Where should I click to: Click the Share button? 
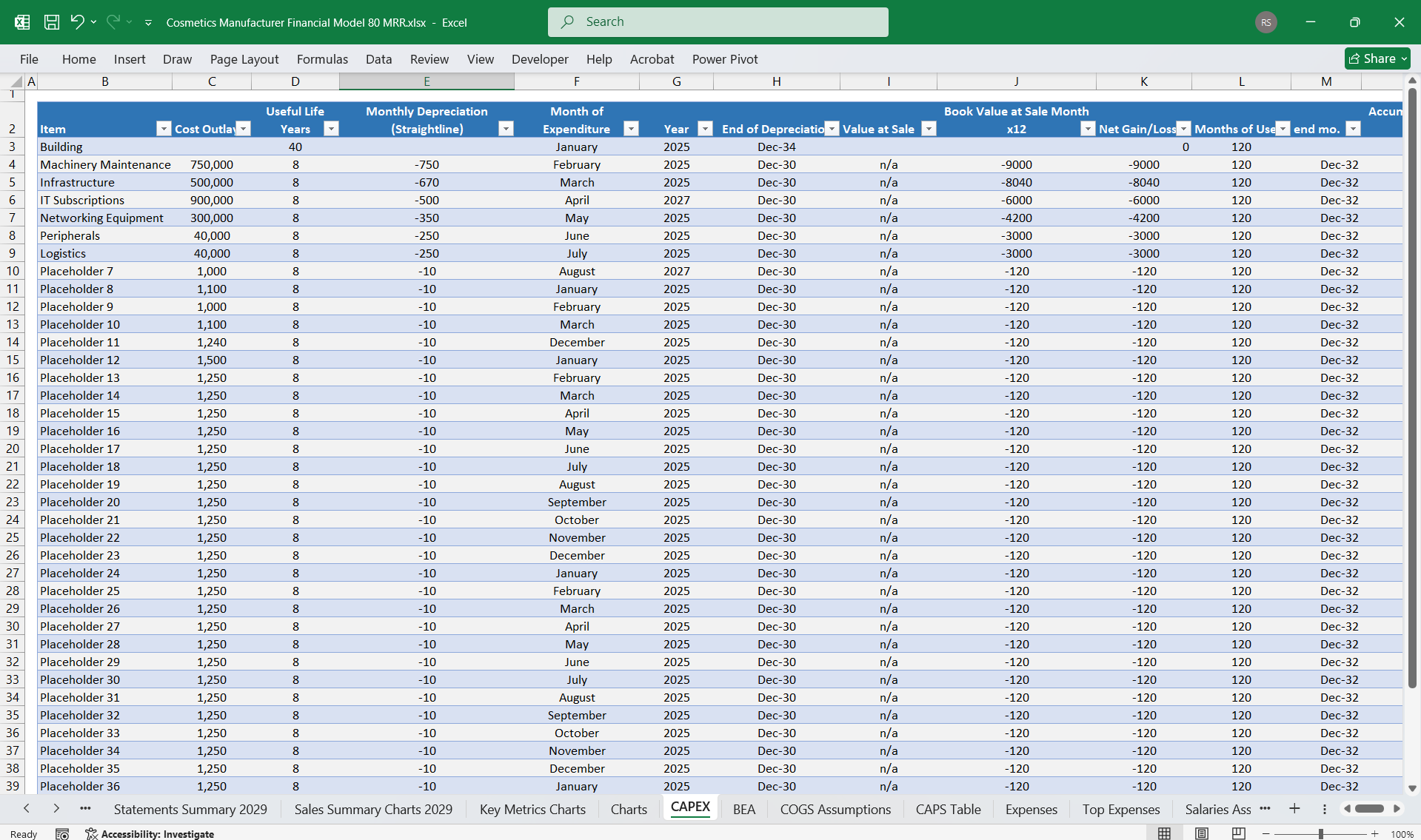tap(1376, 58)
